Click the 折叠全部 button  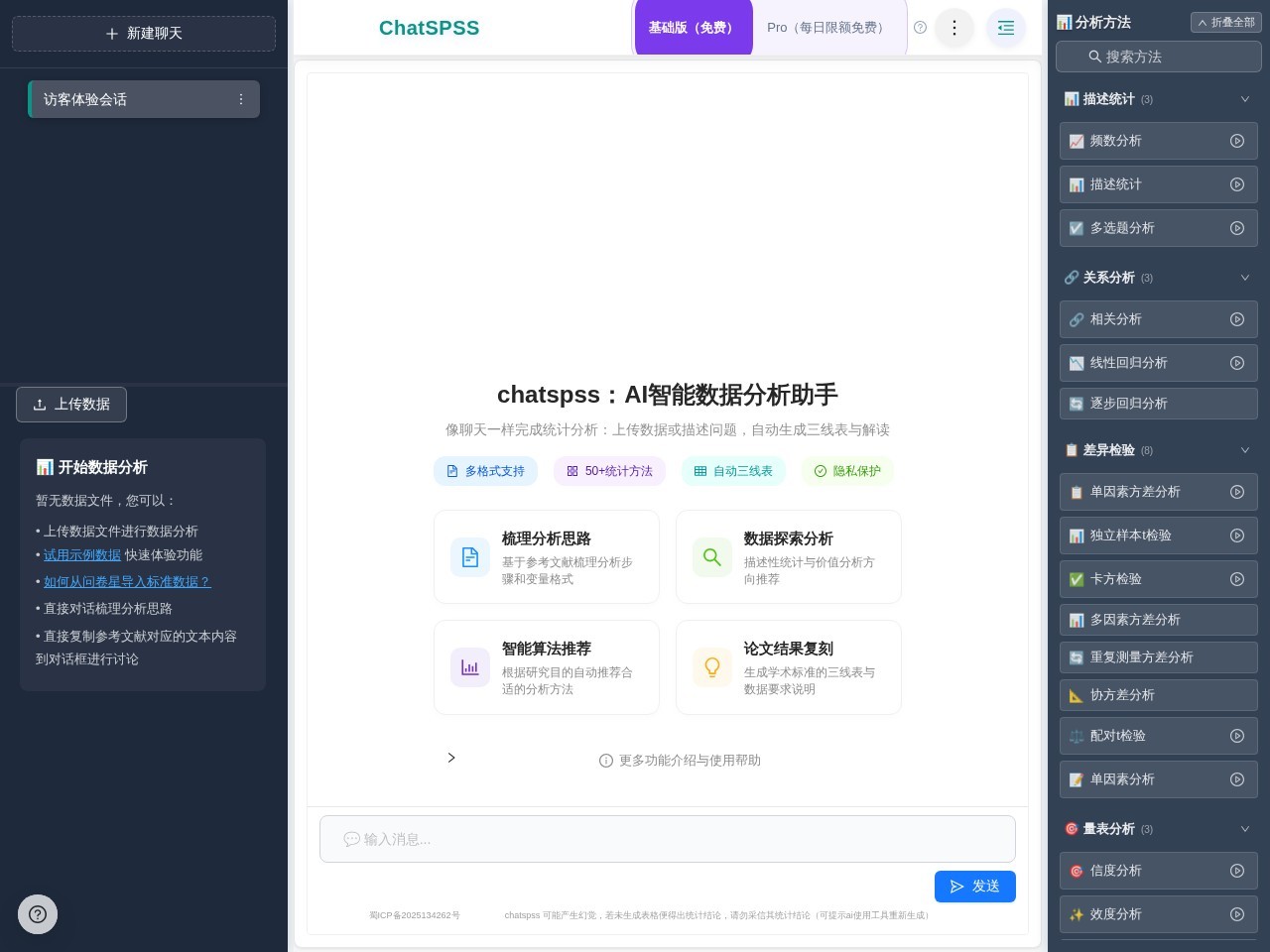tap(1226, 22)
